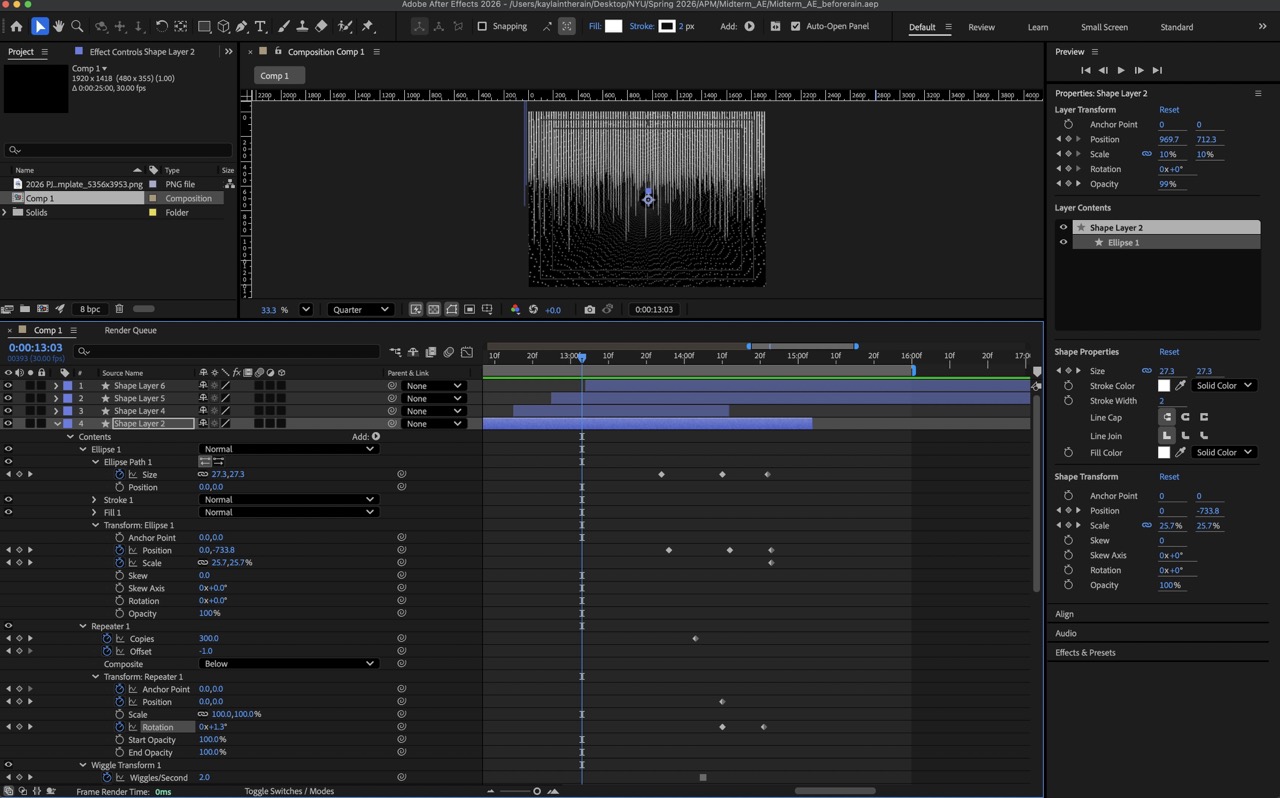The height and width of the screenshot is (798, 1280).
Task: Select the Horizontal Type tool
Action: (x=259, y=27)
